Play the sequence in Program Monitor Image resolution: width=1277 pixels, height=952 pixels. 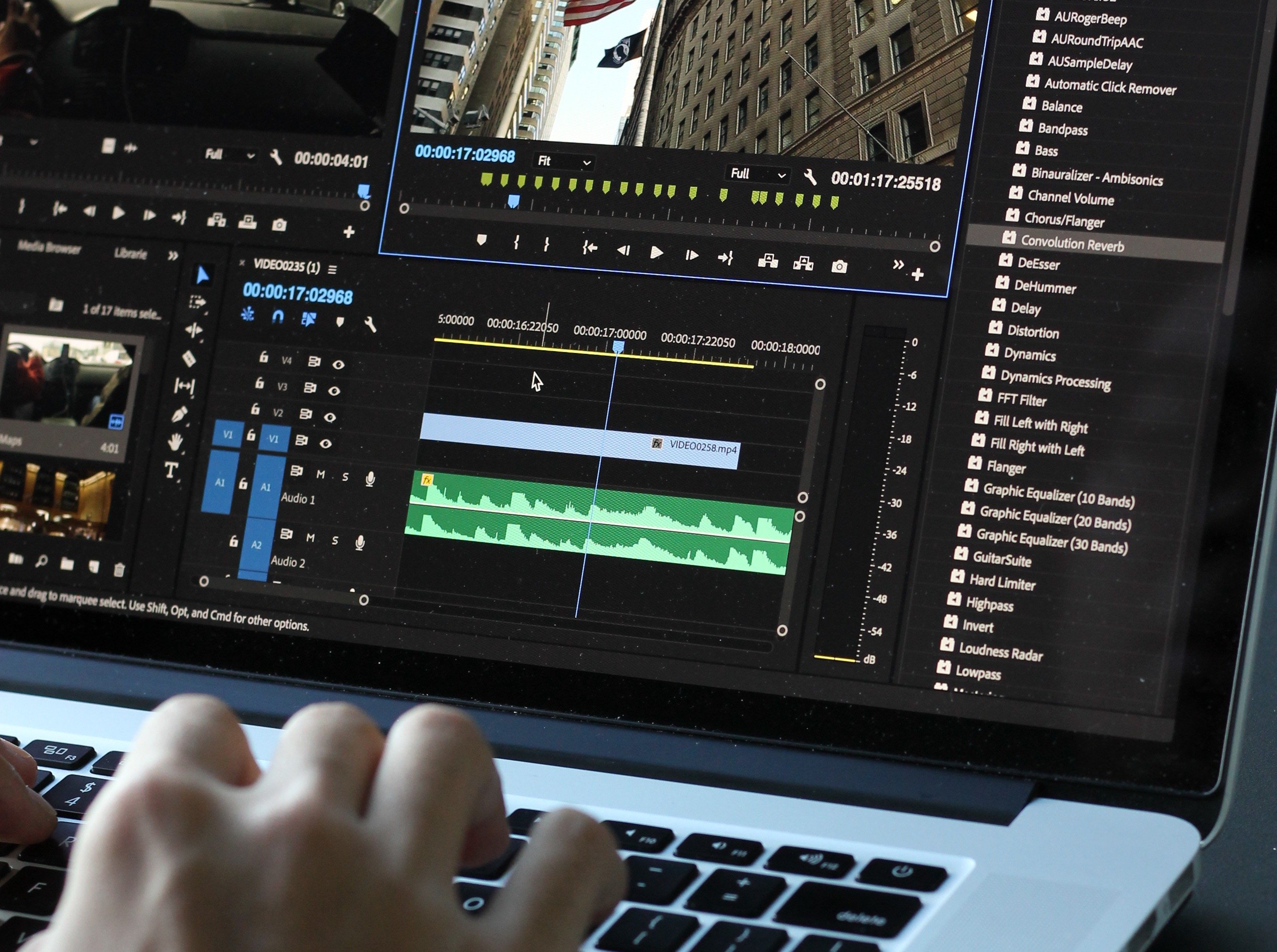pos(656,252)
